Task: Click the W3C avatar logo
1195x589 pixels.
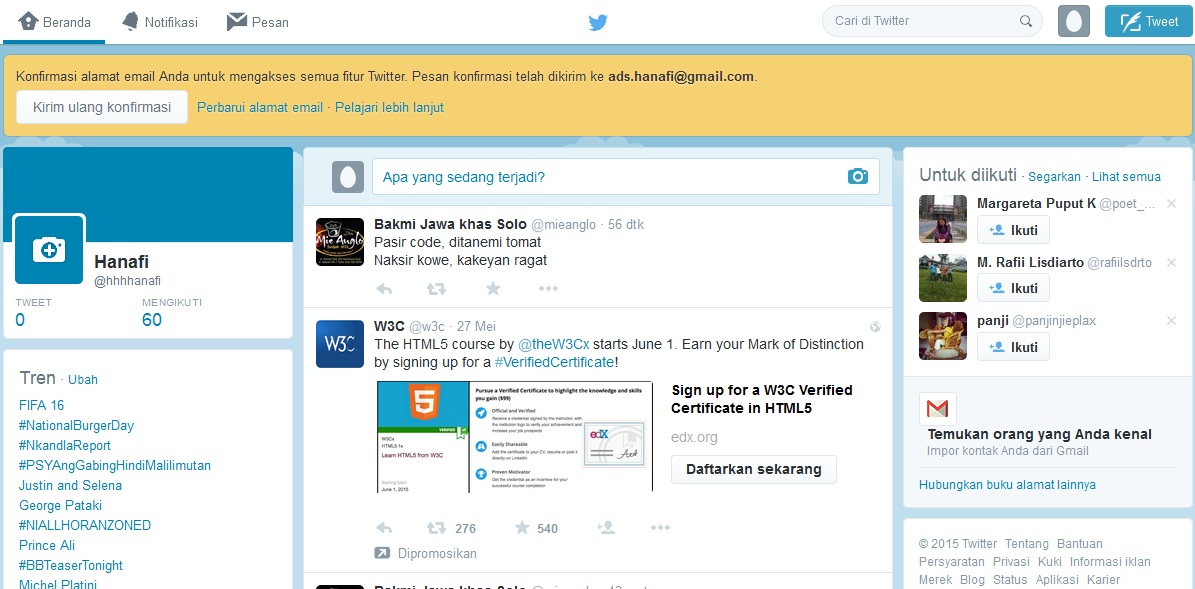Action: pyautogui.click(x=340, y=344)
